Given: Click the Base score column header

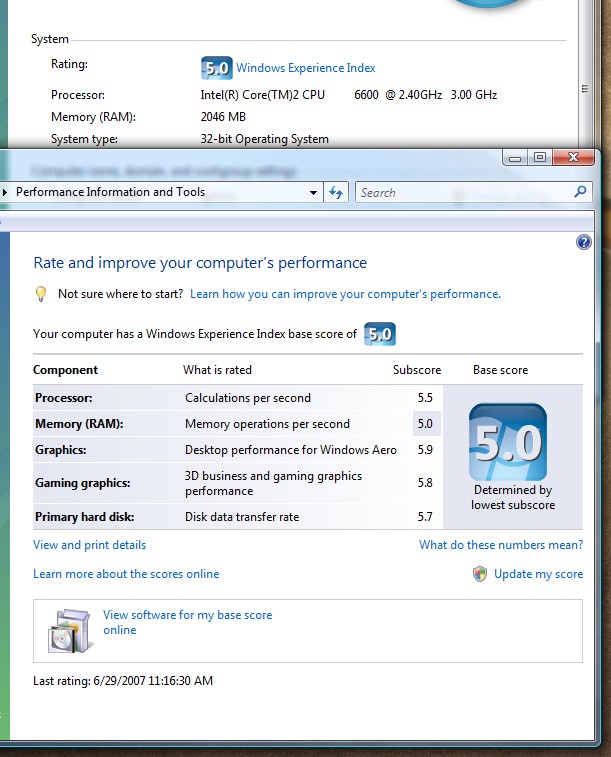Looking at the screenshot, I should pos(500,370).
